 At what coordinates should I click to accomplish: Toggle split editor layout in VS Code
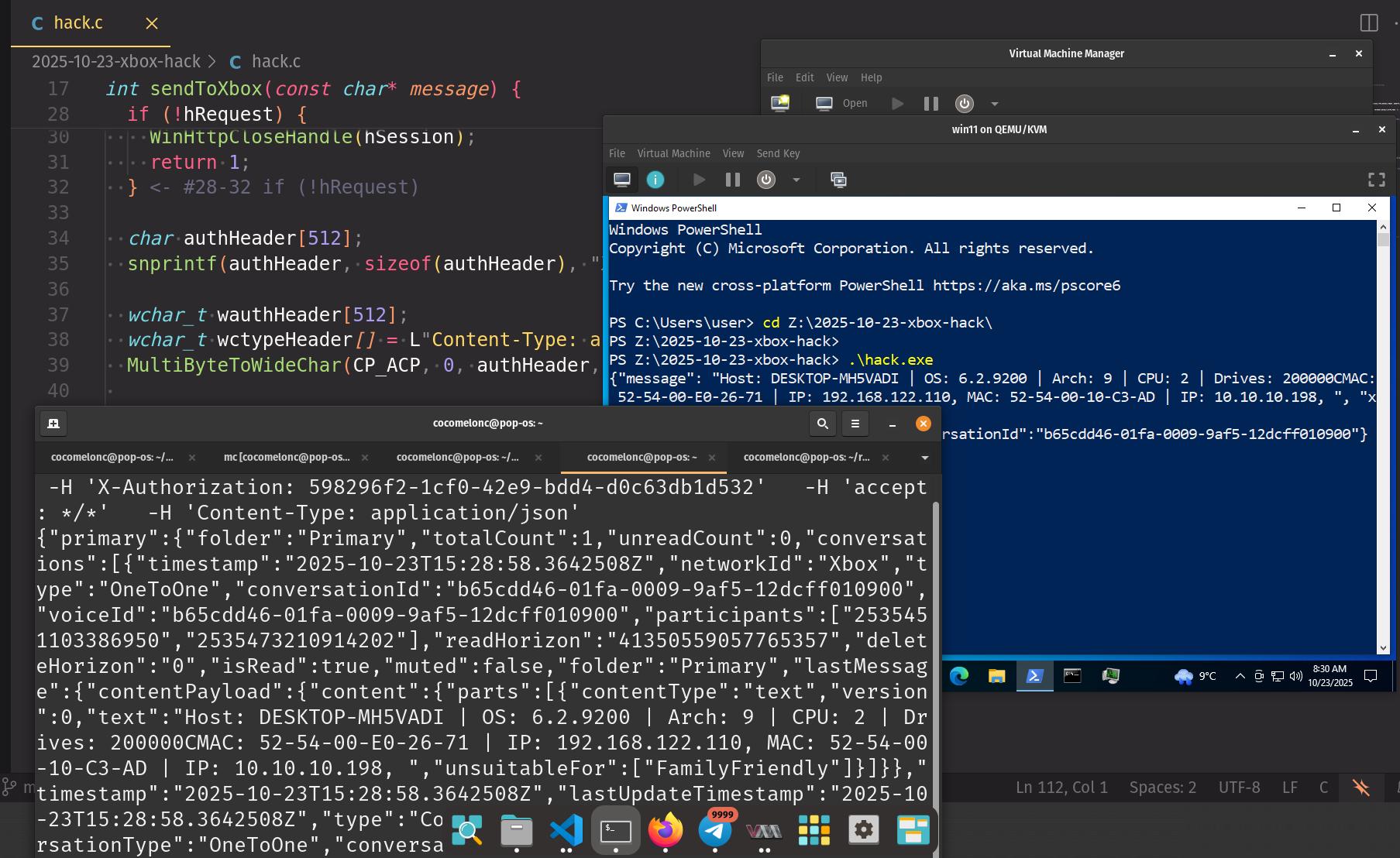pos(1369,23)
